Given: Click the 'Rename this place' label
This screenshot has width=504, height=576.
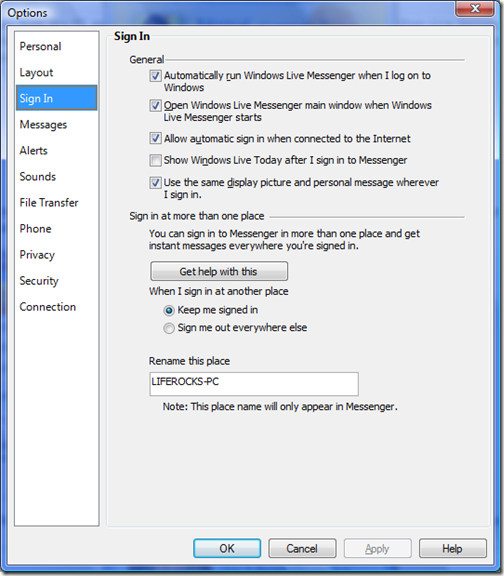Looking at the screenshot, I should pos(189,361).
